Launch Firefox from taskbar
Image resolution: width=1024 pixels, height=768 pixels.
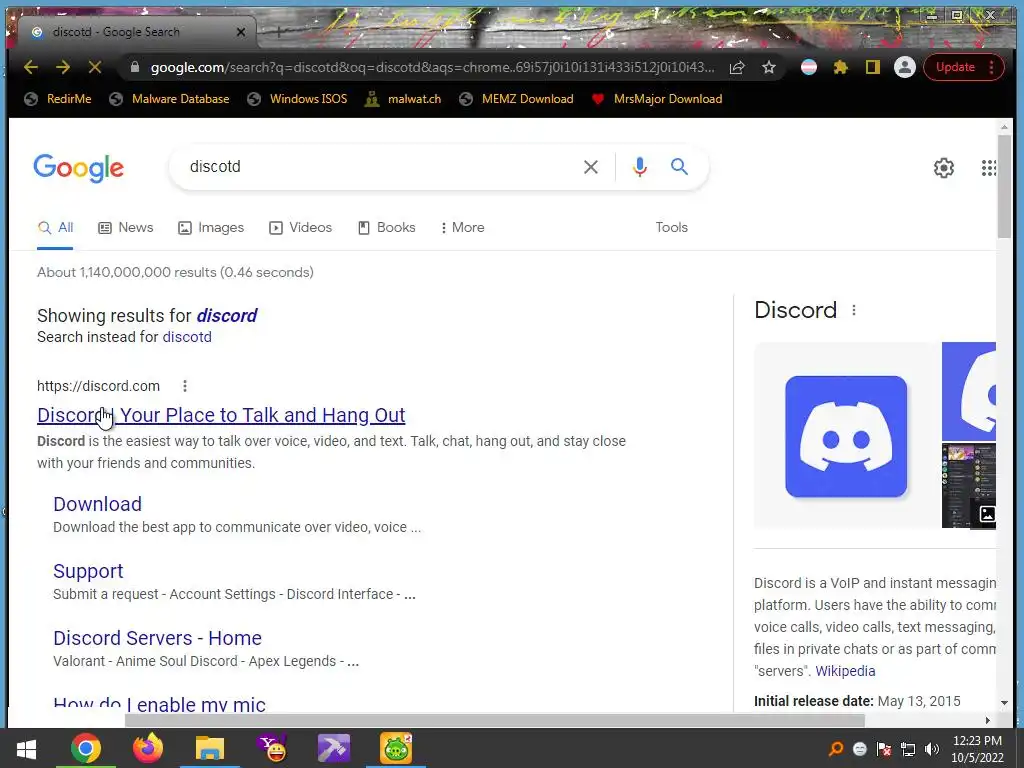(148, 749)
